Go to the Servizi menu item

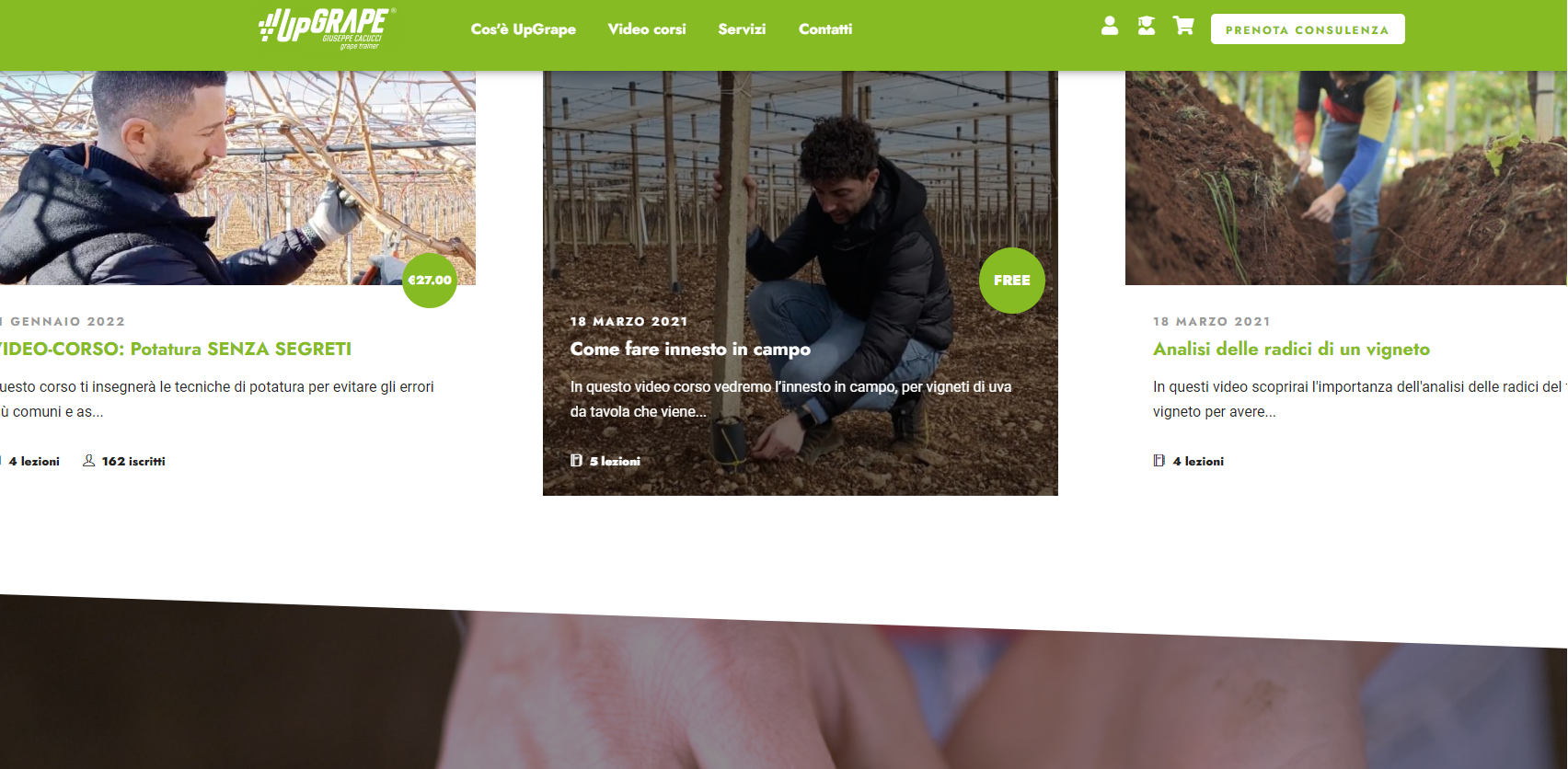742,29
